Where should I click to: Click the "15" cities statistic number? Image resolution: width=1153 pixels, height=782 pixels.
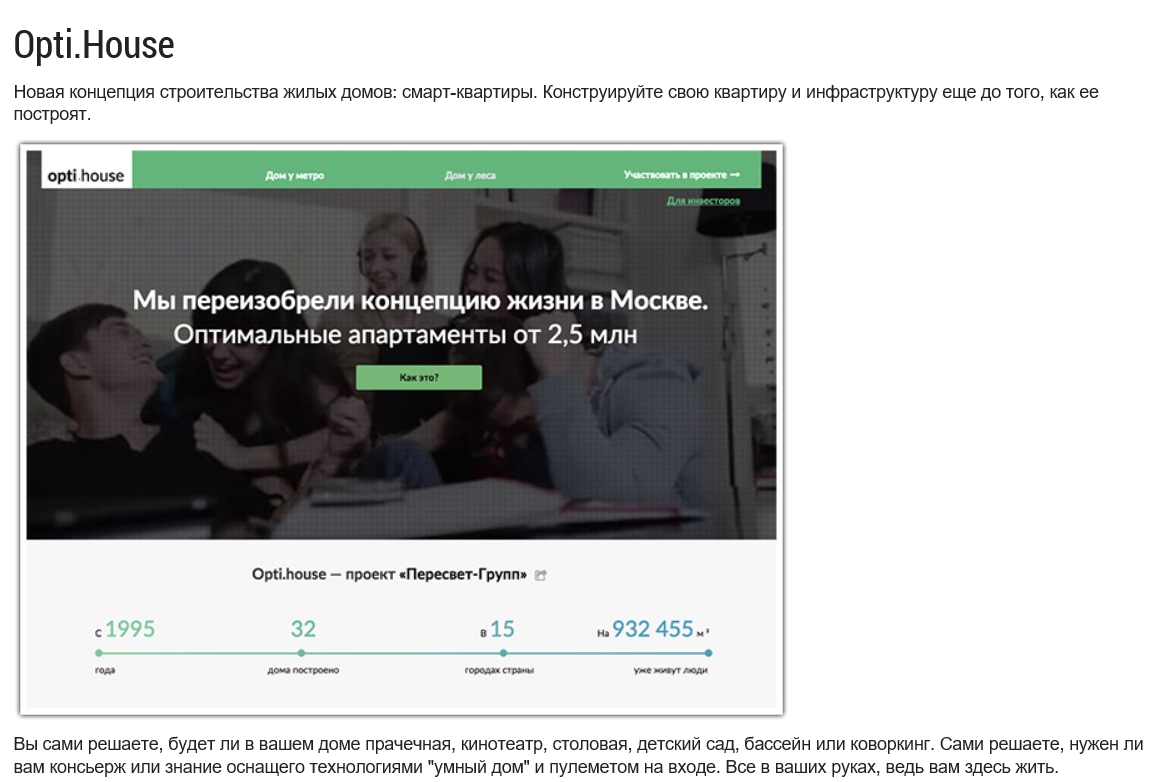coord(502,629)
